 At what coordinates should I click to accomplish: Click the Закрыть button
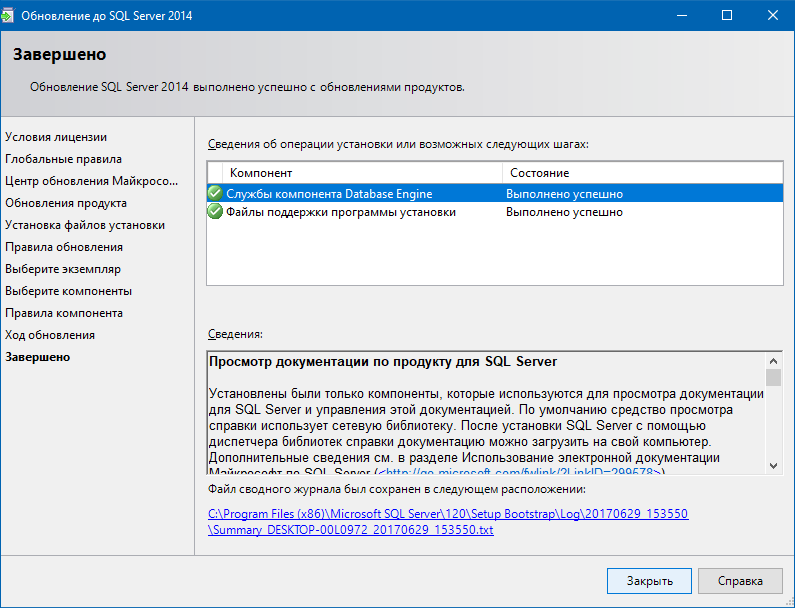click(x=649, y=581)
